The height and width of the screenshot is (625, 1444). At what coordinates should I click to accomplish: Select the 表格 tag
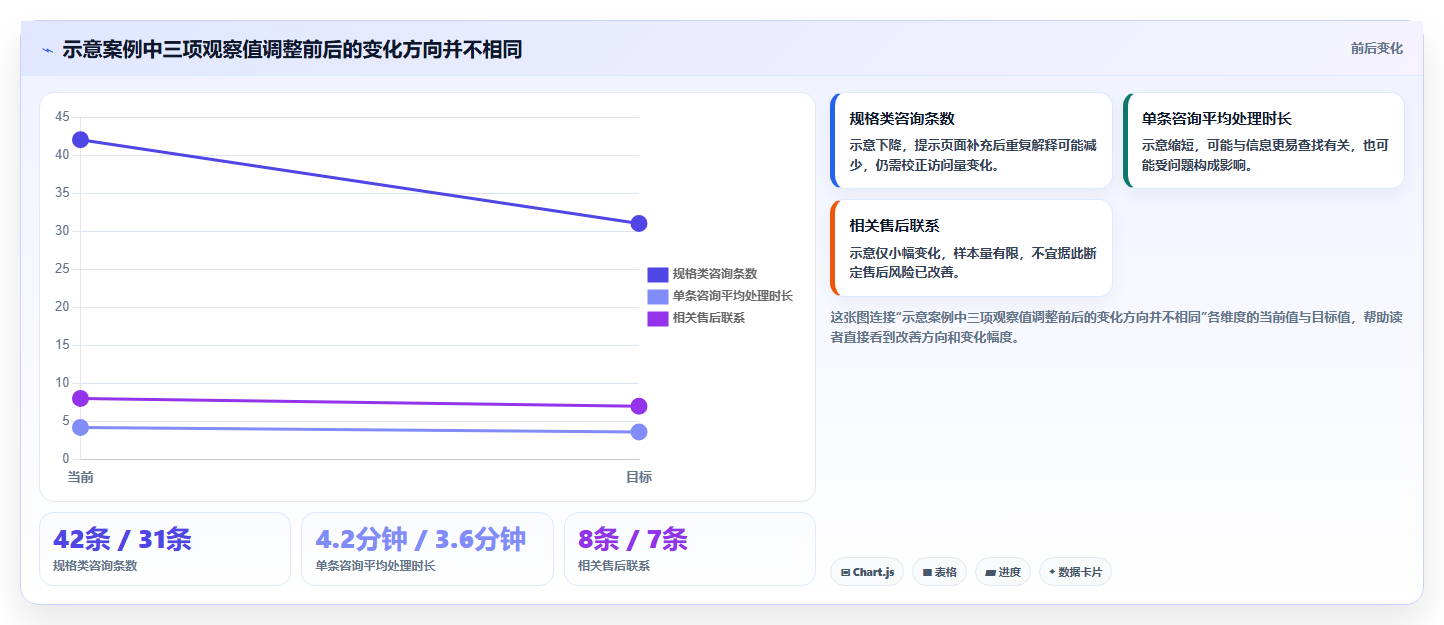point(939,572)
